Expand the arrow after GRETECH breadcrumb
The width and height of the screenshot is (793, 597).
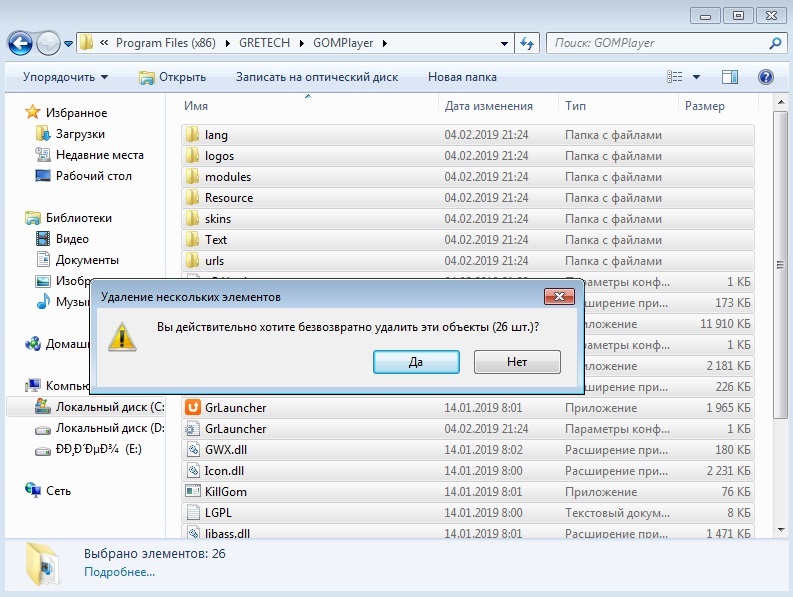point(301,44)
